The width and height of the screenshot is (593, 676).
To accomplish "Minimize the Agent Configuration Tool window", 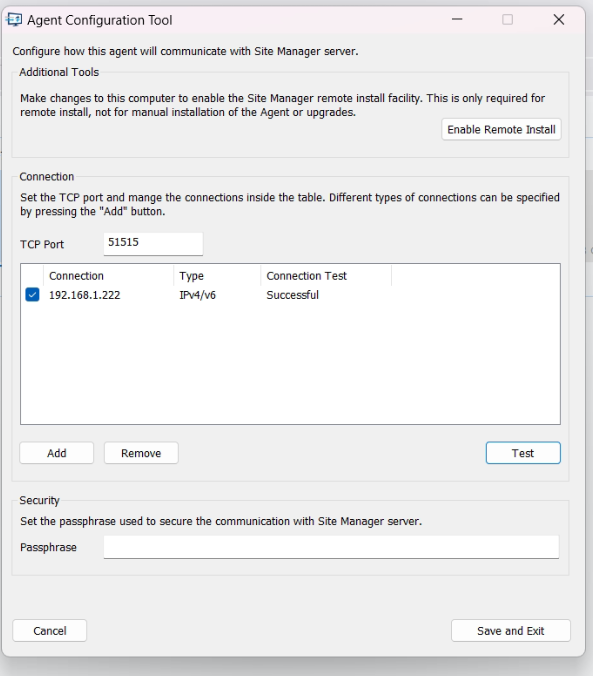I will (457, 19).
